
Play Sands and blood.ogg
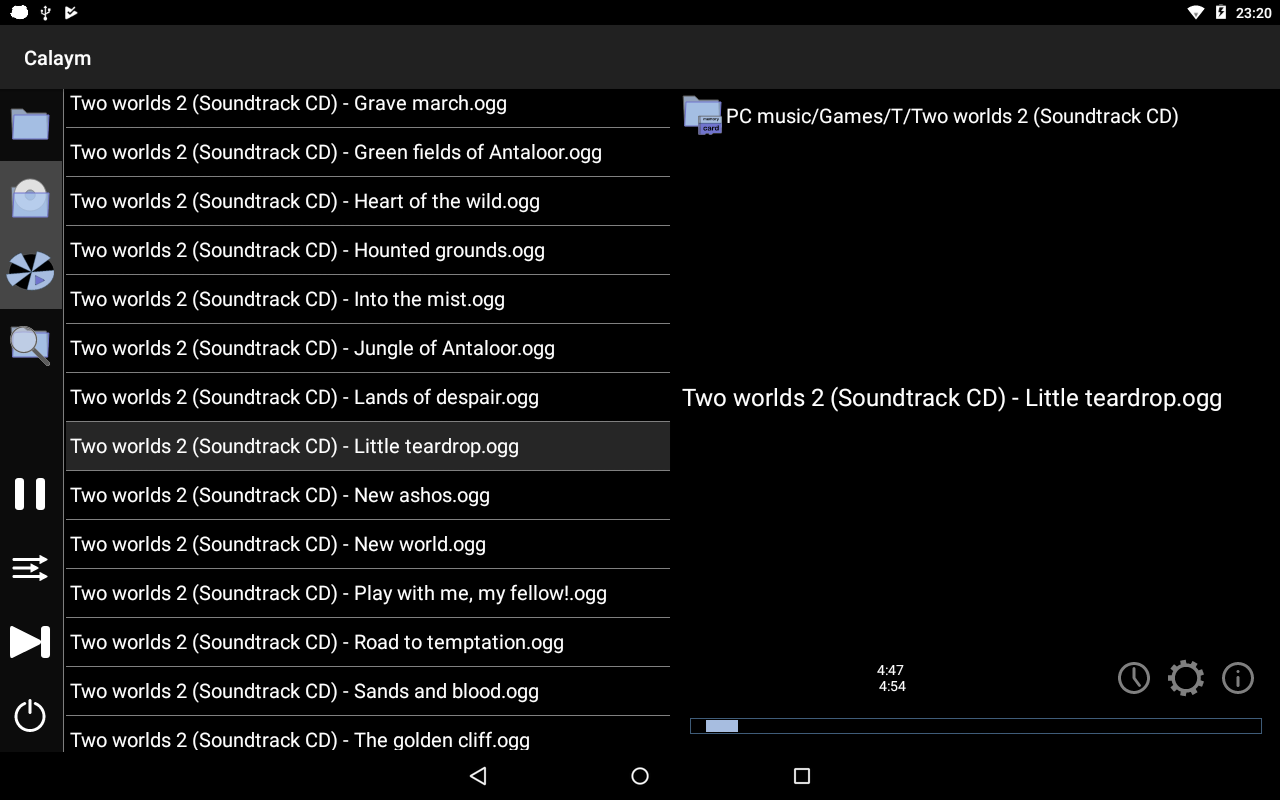tap(368, 691)
